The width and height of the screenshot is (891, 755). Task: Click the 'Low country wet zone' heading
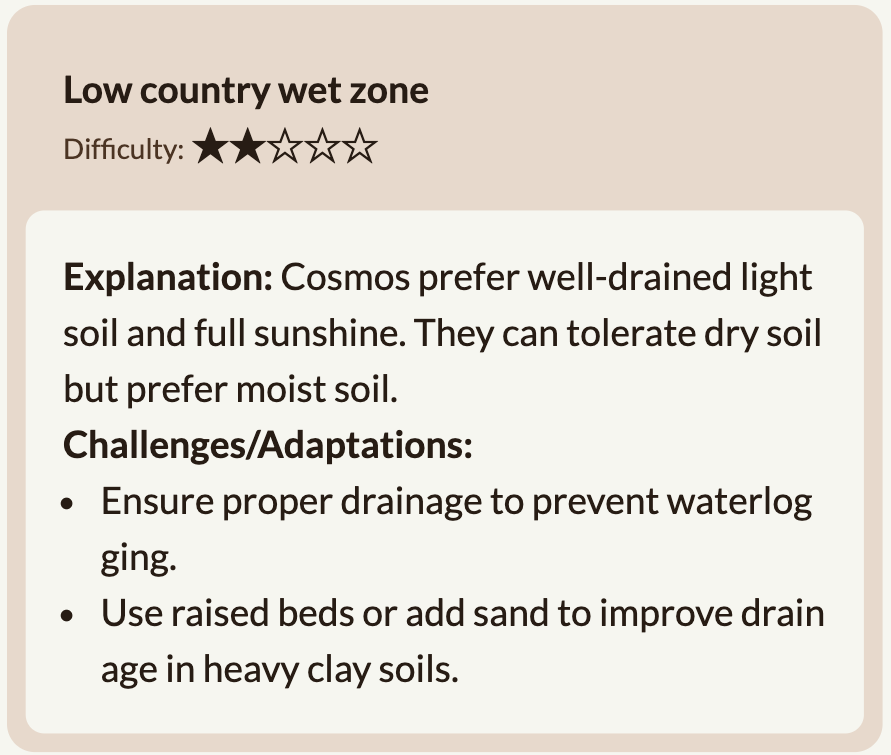tap(246, 91)
